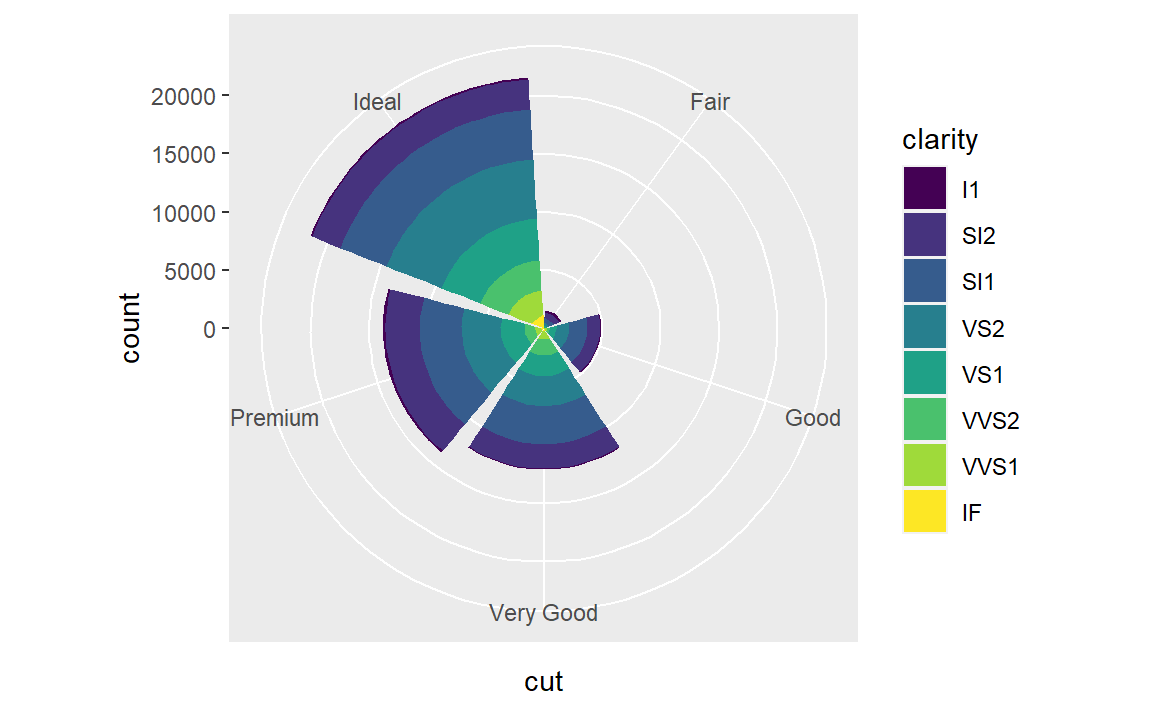
Task: Click the VS1 green legend swatch
Action: [924, 374]
